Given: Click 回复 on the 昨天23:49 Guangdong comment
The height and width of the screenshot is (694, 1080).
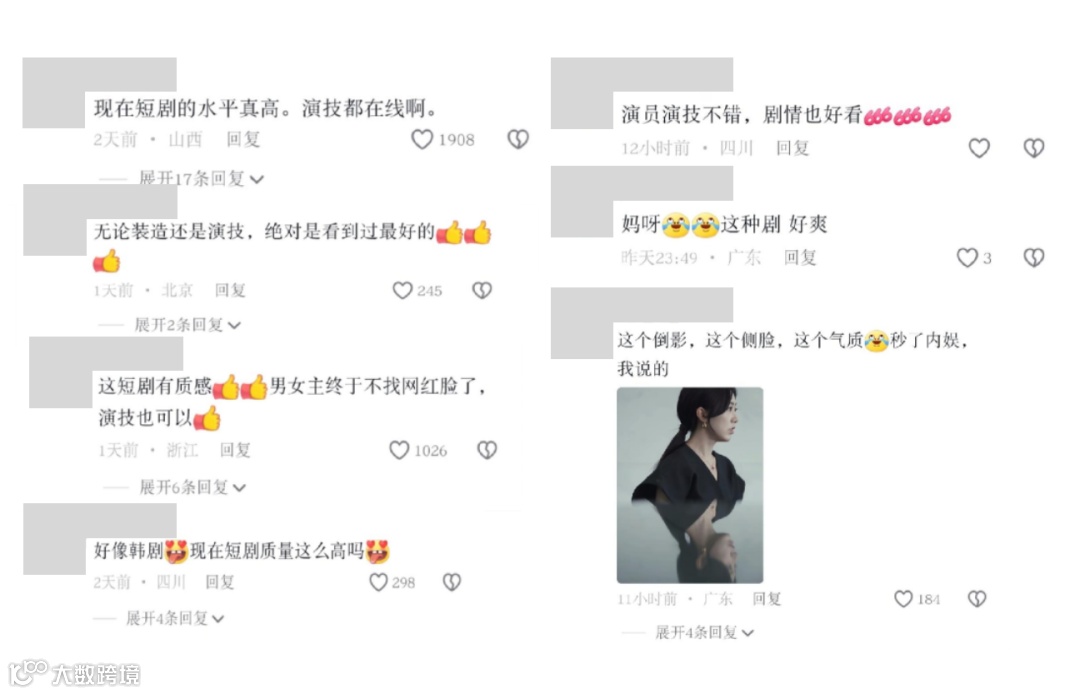Looking at the screenshot, I should pyautogui.click(x=800, y=257).
